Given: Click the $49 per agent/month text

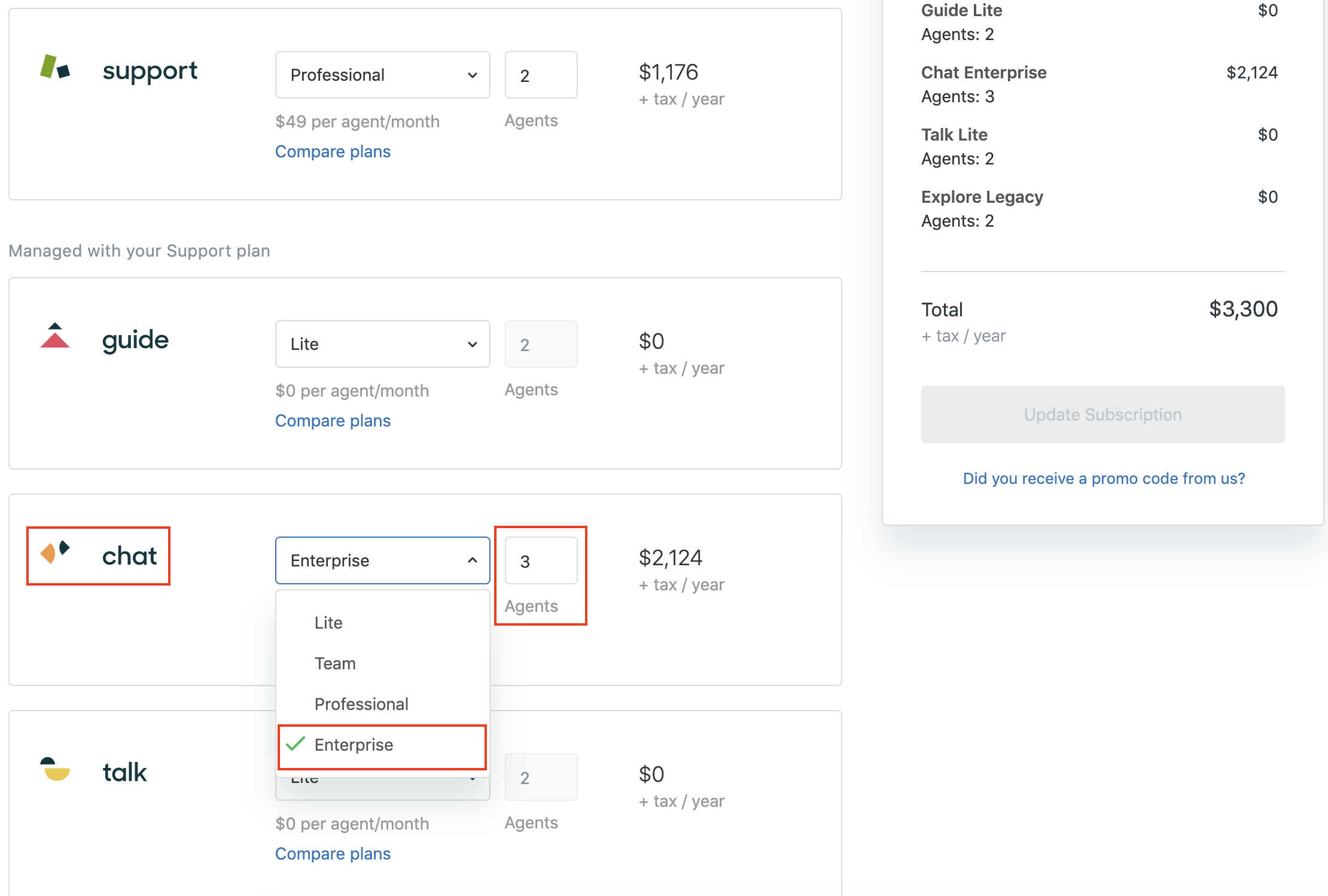Looking at the screenshot, I should click(x=357, y=121).
